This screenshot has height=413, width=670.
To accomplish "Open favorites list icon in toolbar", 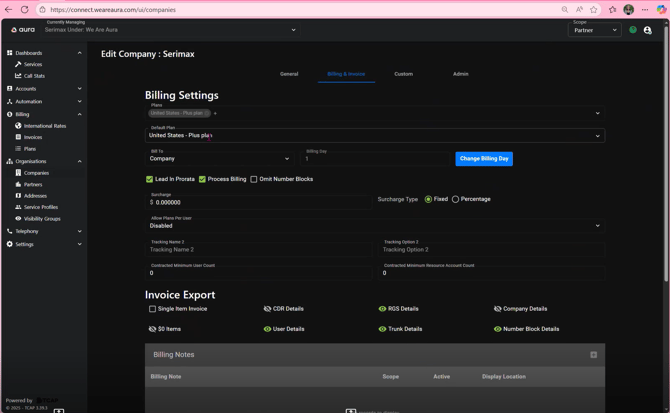I will [x=613, y=9].
